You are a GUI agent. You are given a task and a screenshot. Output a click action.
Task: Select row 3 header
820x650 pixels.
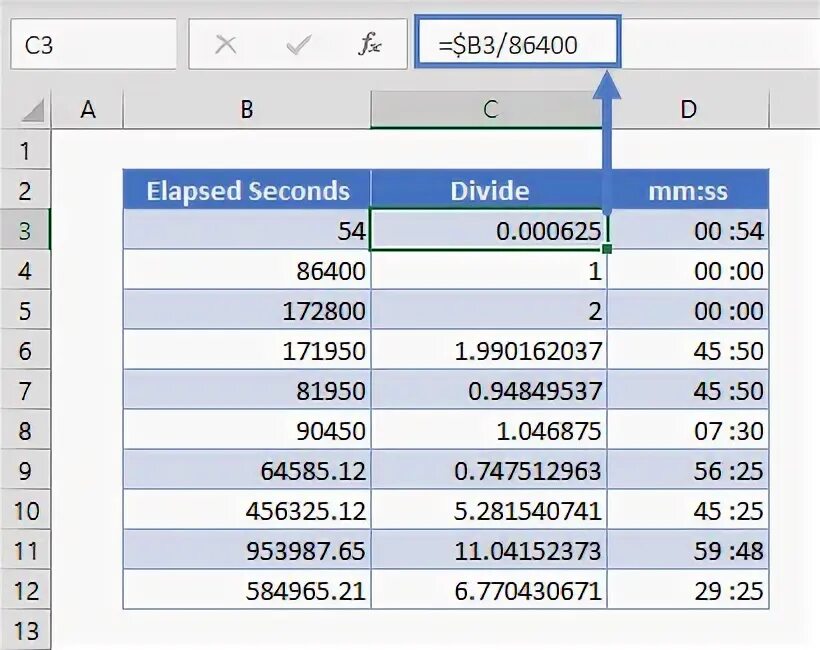[25, 230]
